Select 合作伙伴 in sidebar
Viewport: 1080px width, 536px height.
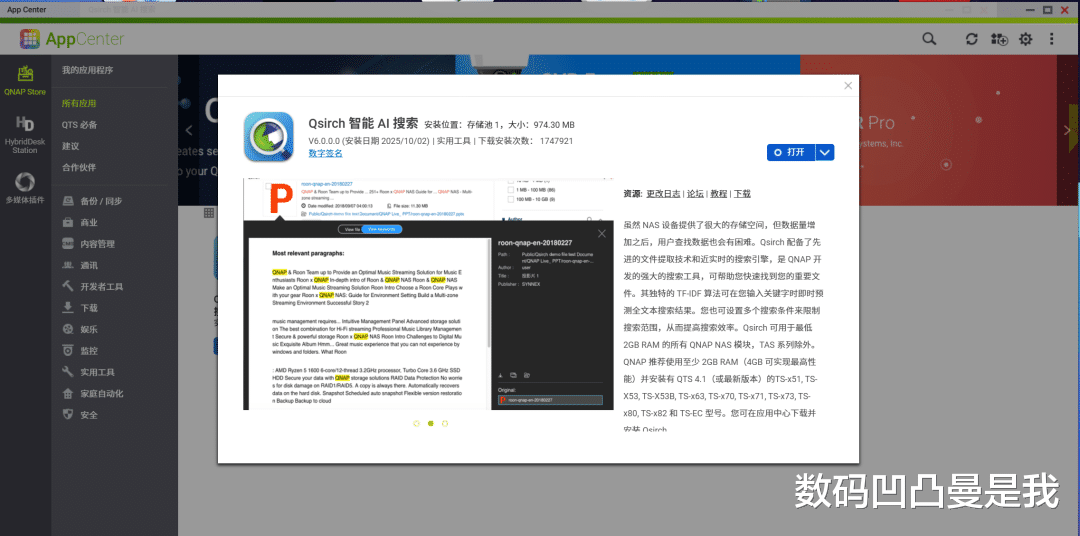(x=79, y=167)
